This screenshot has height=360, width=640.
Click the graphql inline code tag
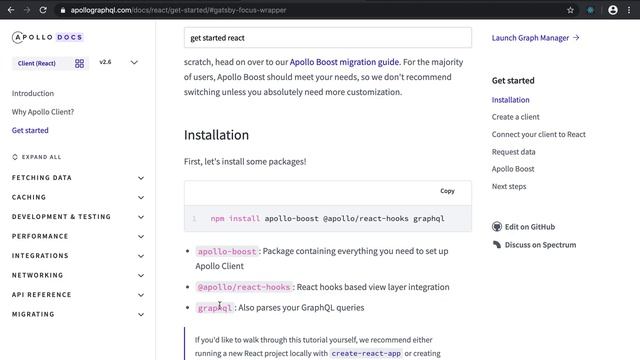[x=215, y=308]
